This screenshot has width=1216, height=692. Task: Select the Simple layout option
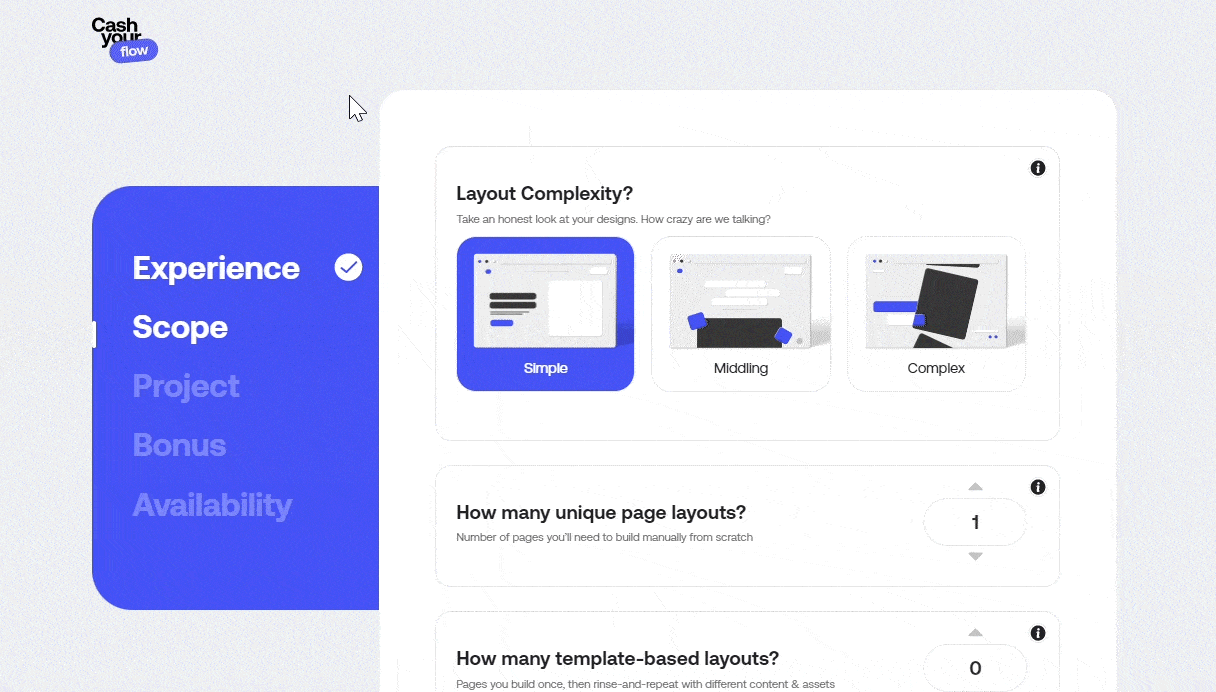545,313
